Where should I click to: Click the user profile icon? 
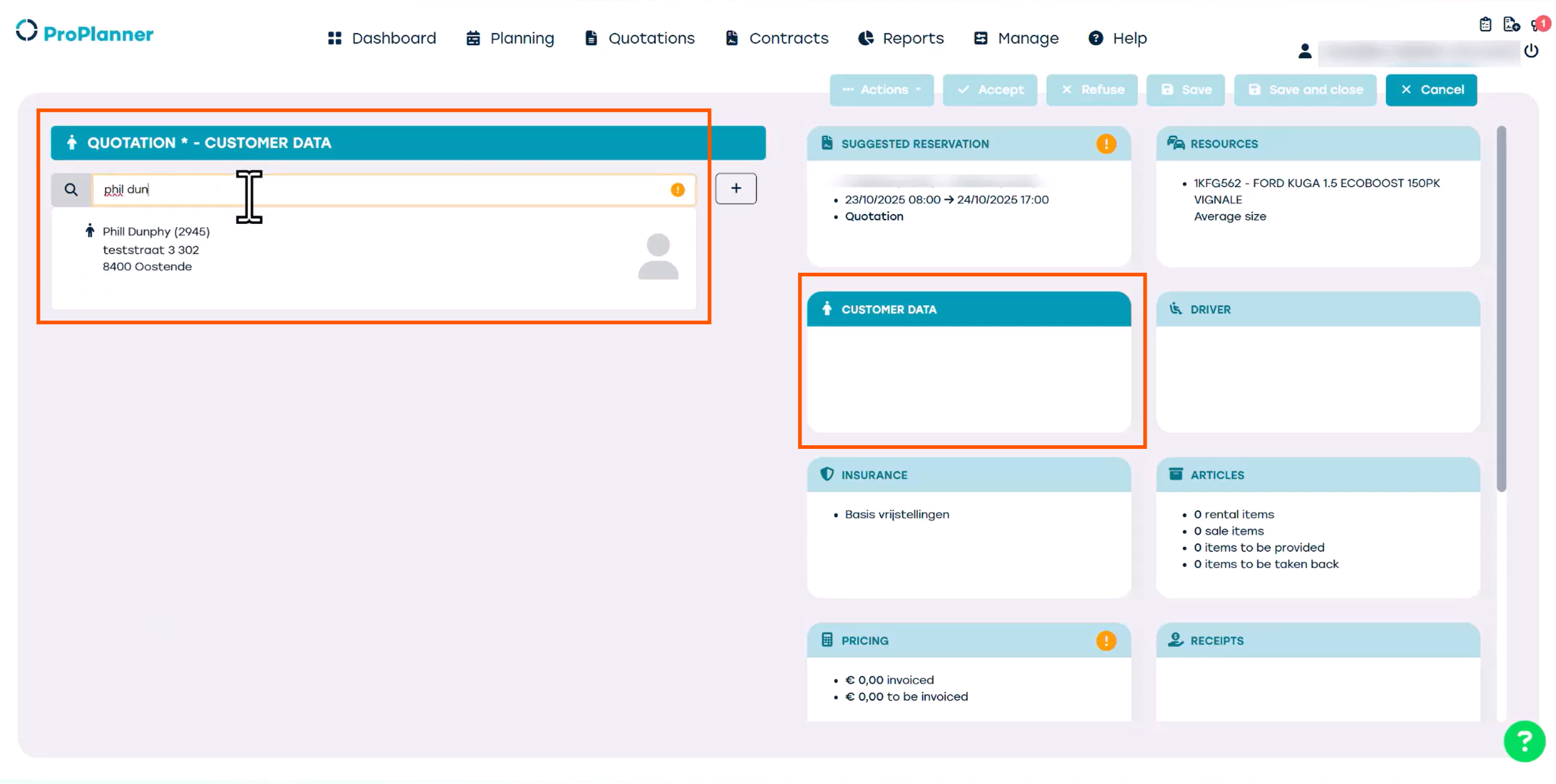pos(1305,51)
